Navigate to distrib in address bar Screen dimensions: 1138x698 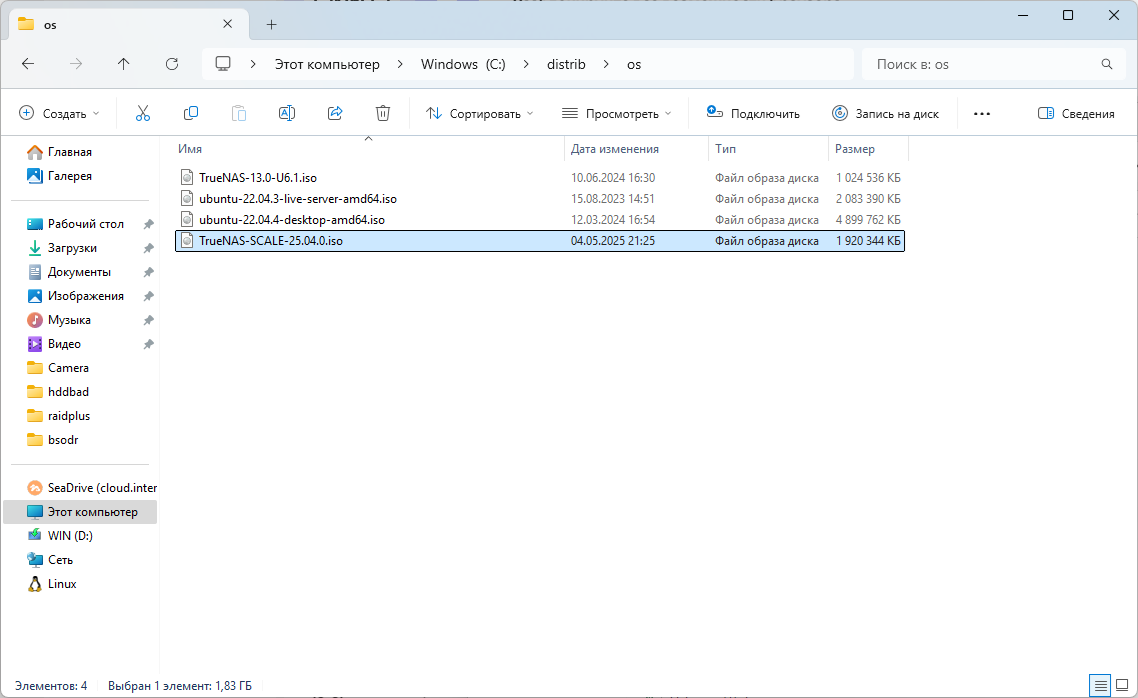tap(566, 64)
